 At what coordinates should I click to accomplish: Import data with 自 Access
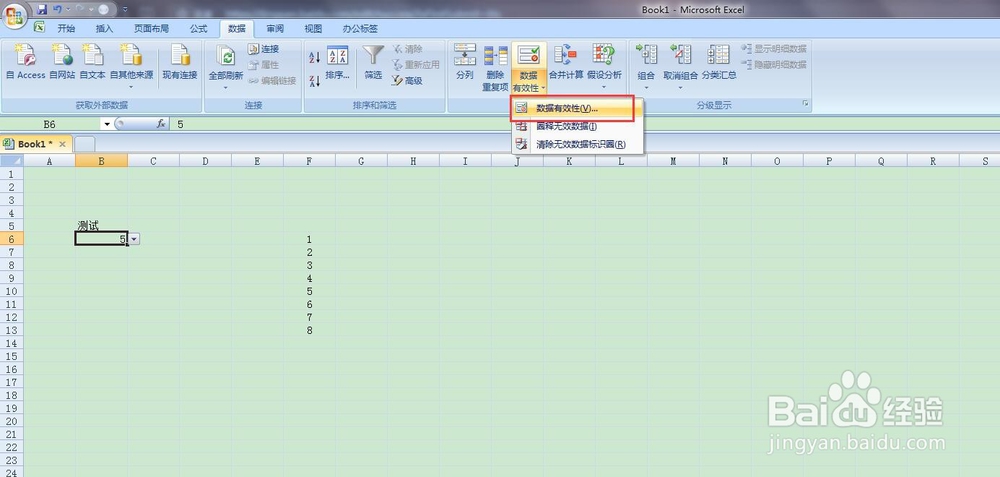click(26, 62)
